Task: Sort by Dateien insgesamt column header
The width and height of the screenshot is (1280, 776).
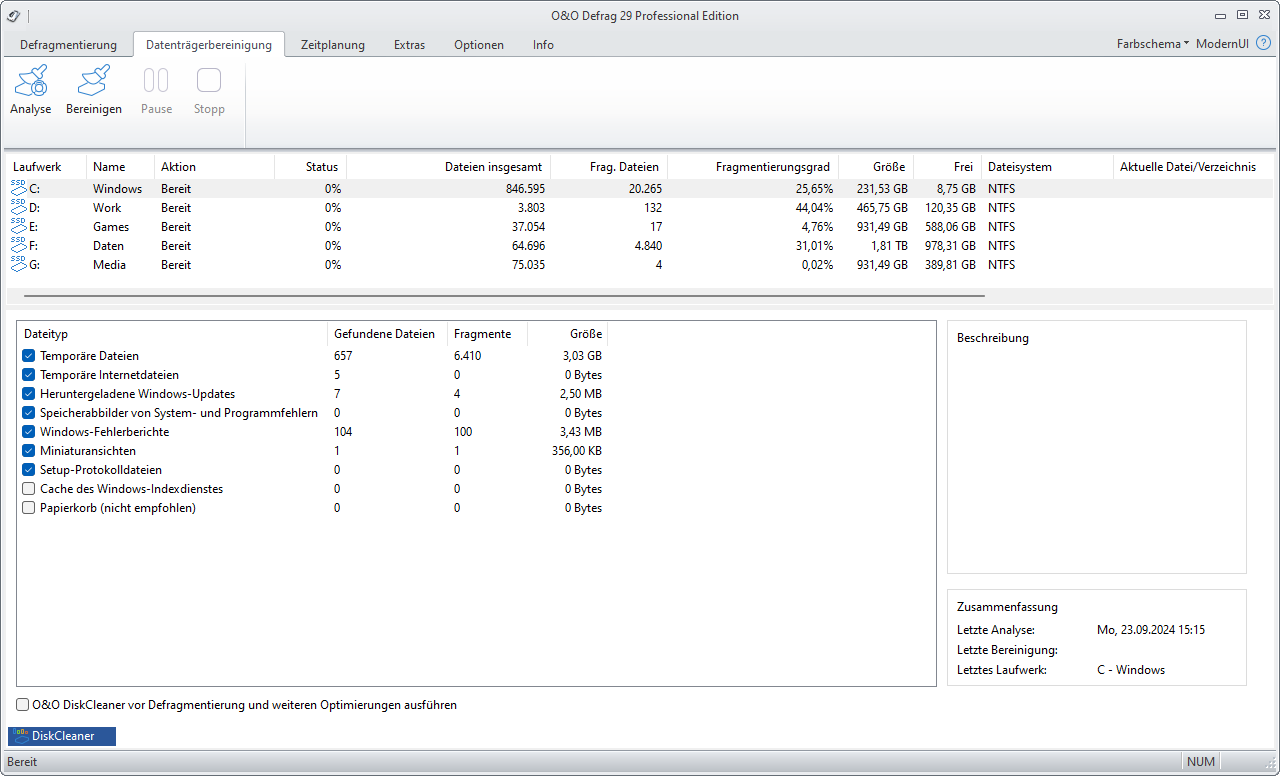Action: tap(448, 167)
